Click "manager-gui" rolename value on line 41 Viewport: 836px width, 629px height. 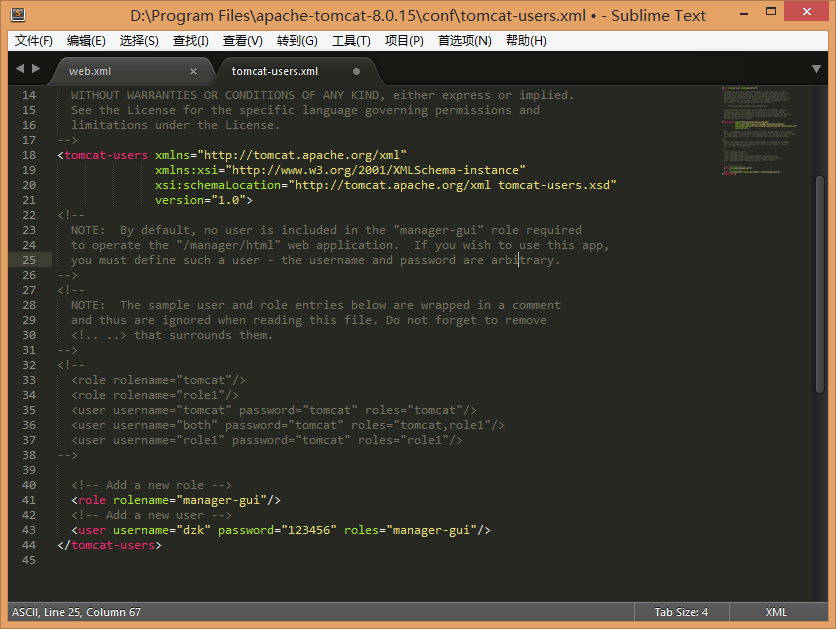(x=221, y=500)
